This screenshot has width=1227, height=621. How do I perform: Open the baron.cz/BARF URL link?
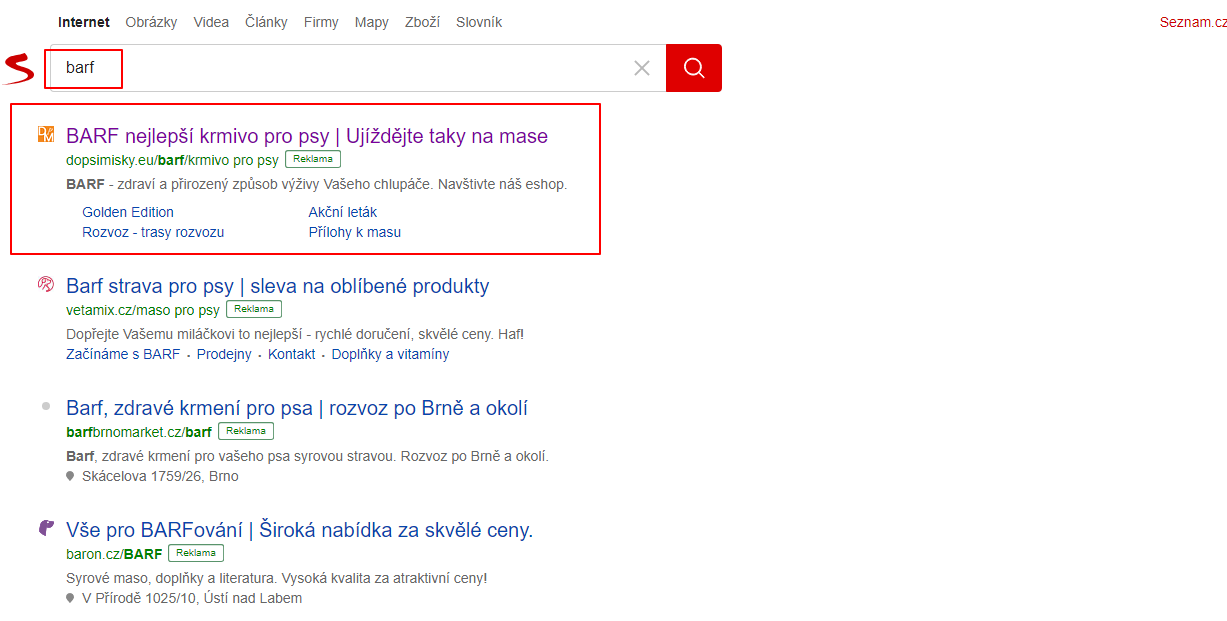114,554
